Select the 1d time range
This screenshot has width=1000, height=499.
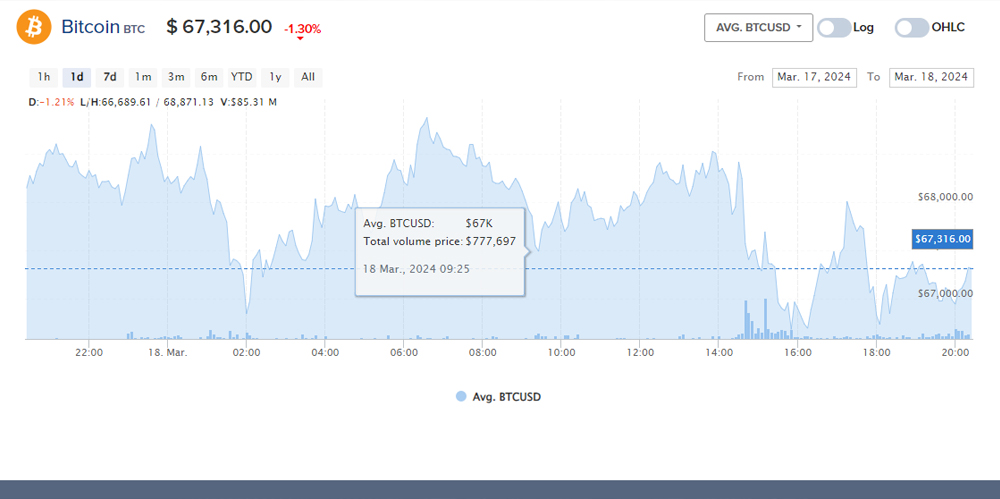[76, 77]
